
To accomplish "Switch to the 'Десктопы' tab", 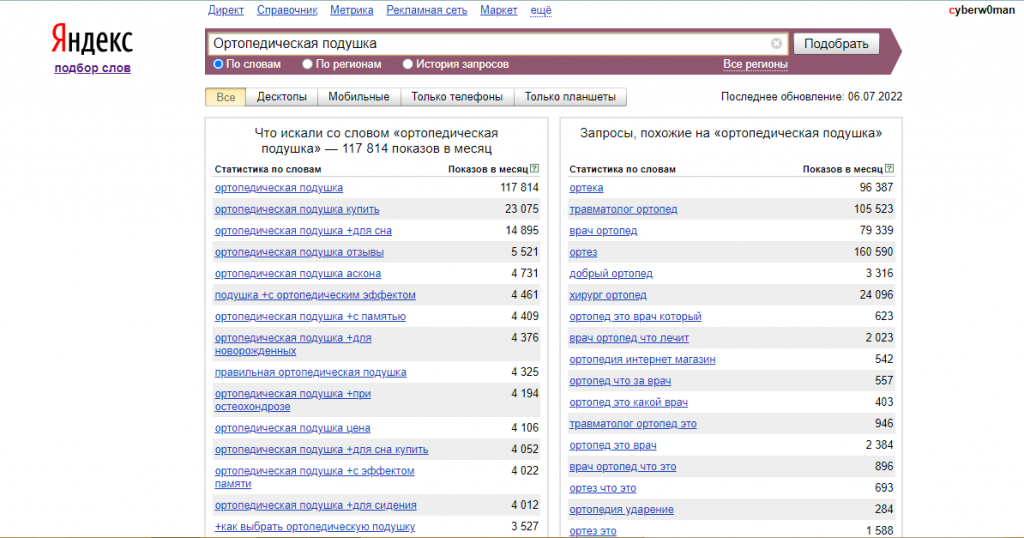I will 281,97.
